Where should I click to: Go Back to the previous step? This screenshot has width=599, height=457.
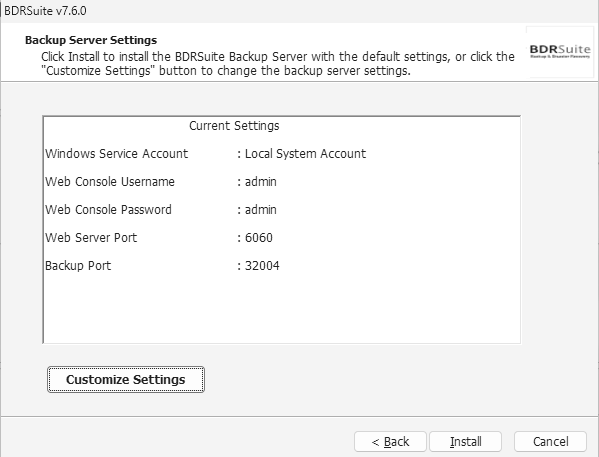click(x=390, y=442)
